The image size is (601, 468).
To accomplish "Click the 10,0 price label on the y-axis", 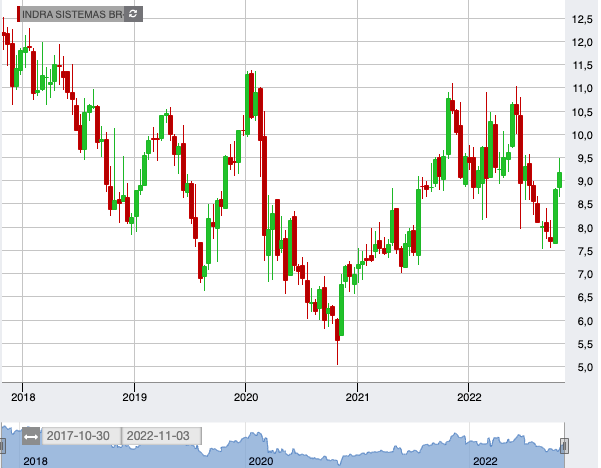I will 583,135.
